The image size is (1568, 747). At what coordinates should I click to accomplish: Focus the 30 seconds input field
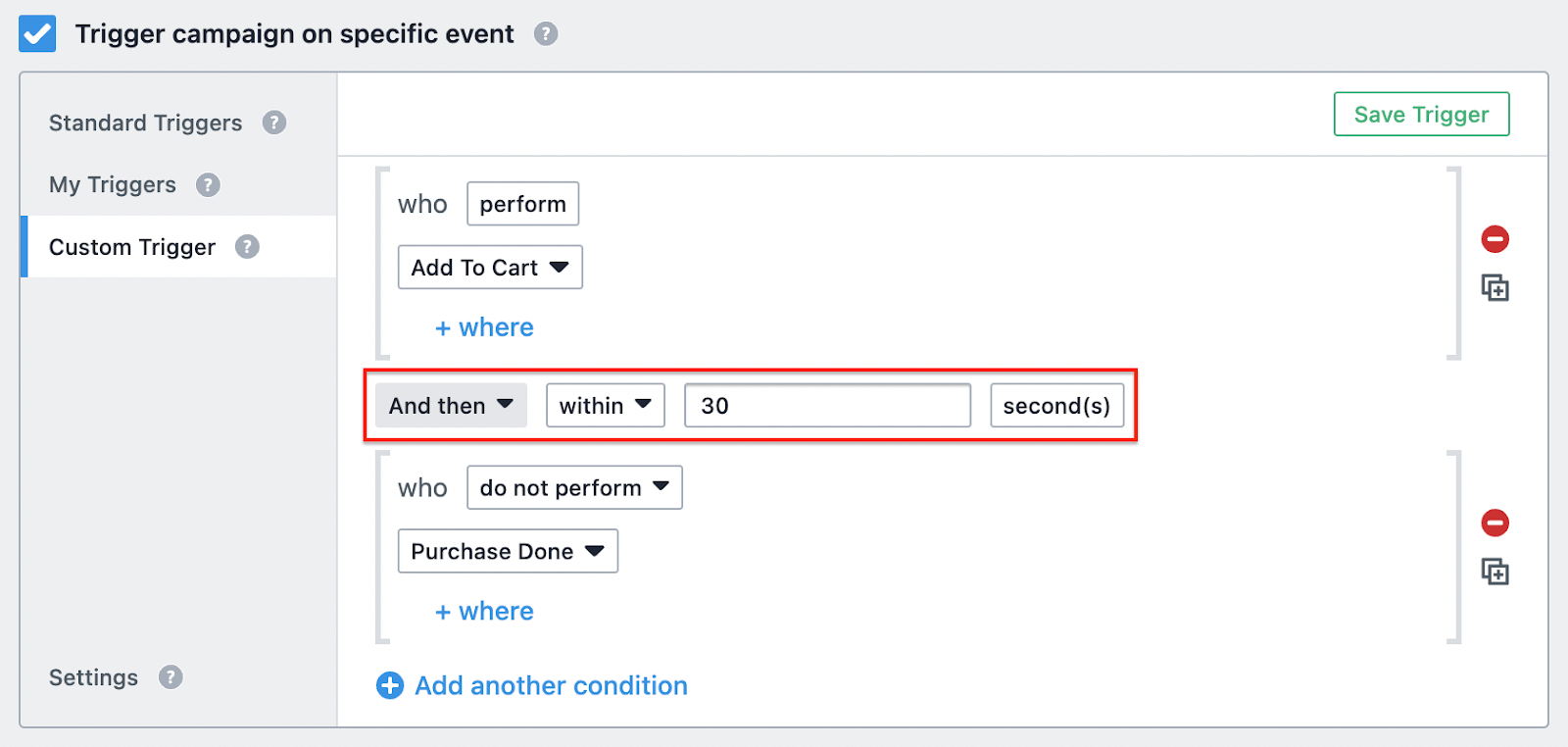828,406
